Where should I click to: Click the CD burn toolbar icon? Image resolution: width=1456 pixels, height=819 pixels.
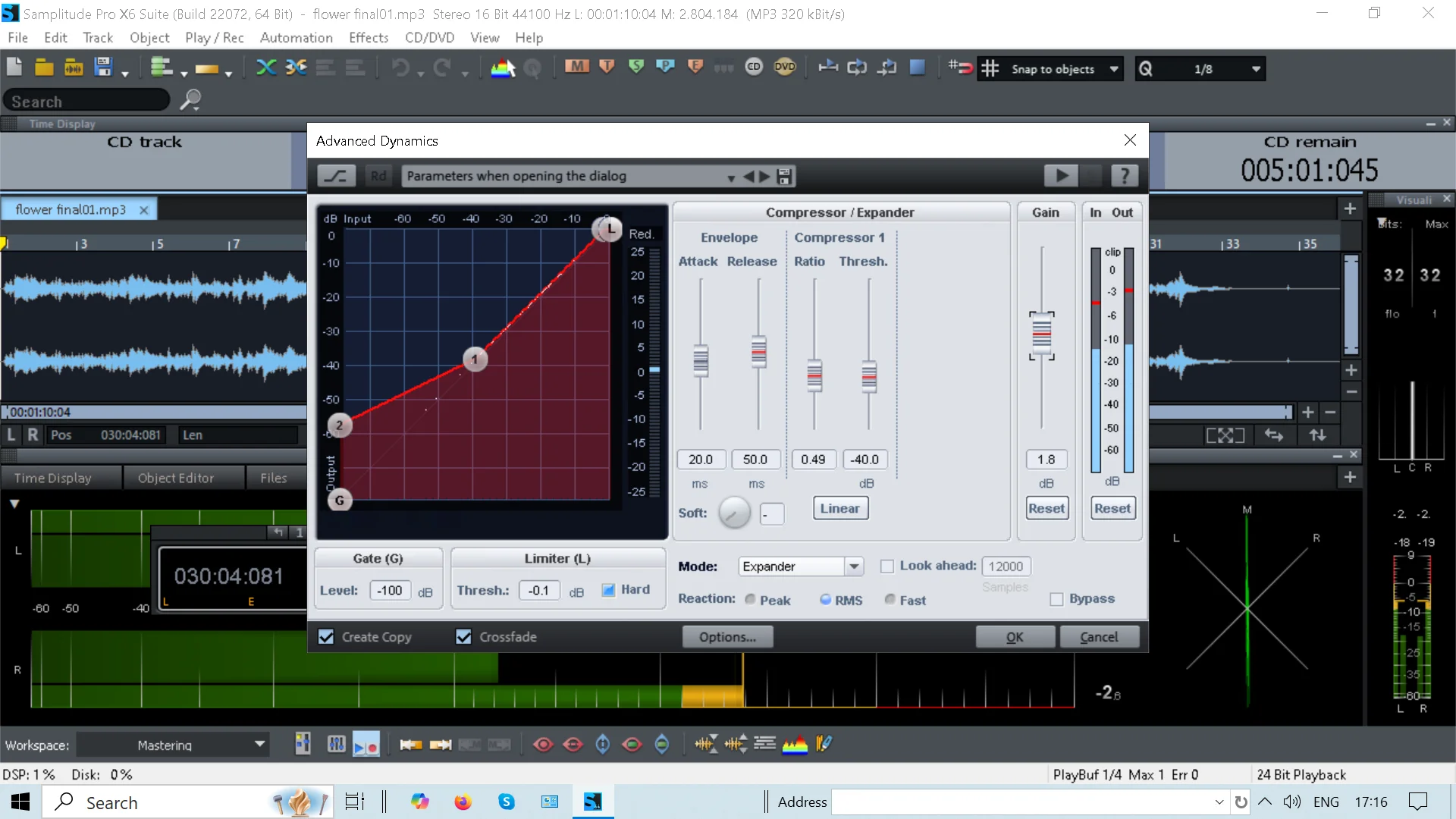coord(753,67)
